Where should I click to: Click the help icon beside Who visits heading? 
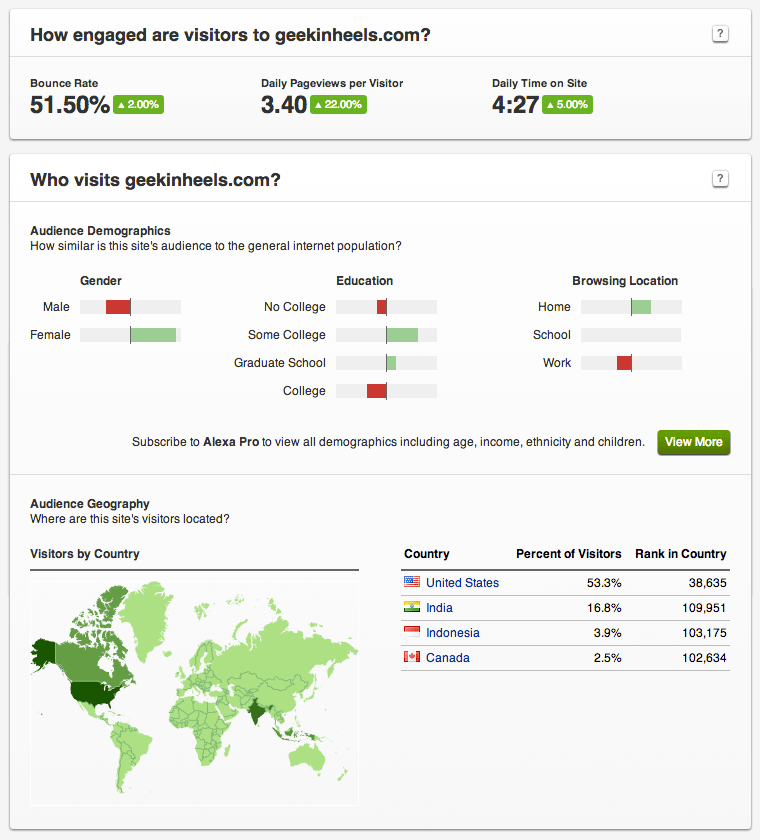720,178
